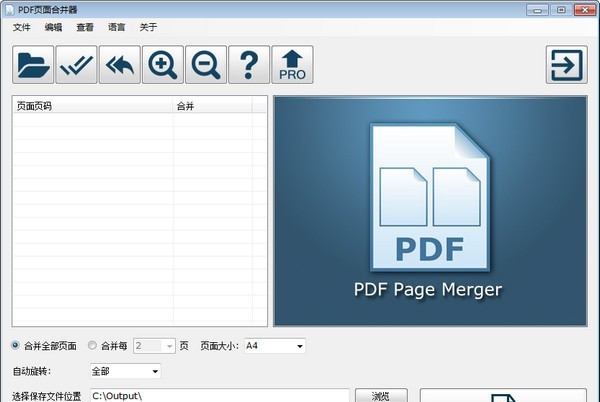Open the 页面大小 A4 dropdown
This screenshot has height=402, width=600.
275,346
